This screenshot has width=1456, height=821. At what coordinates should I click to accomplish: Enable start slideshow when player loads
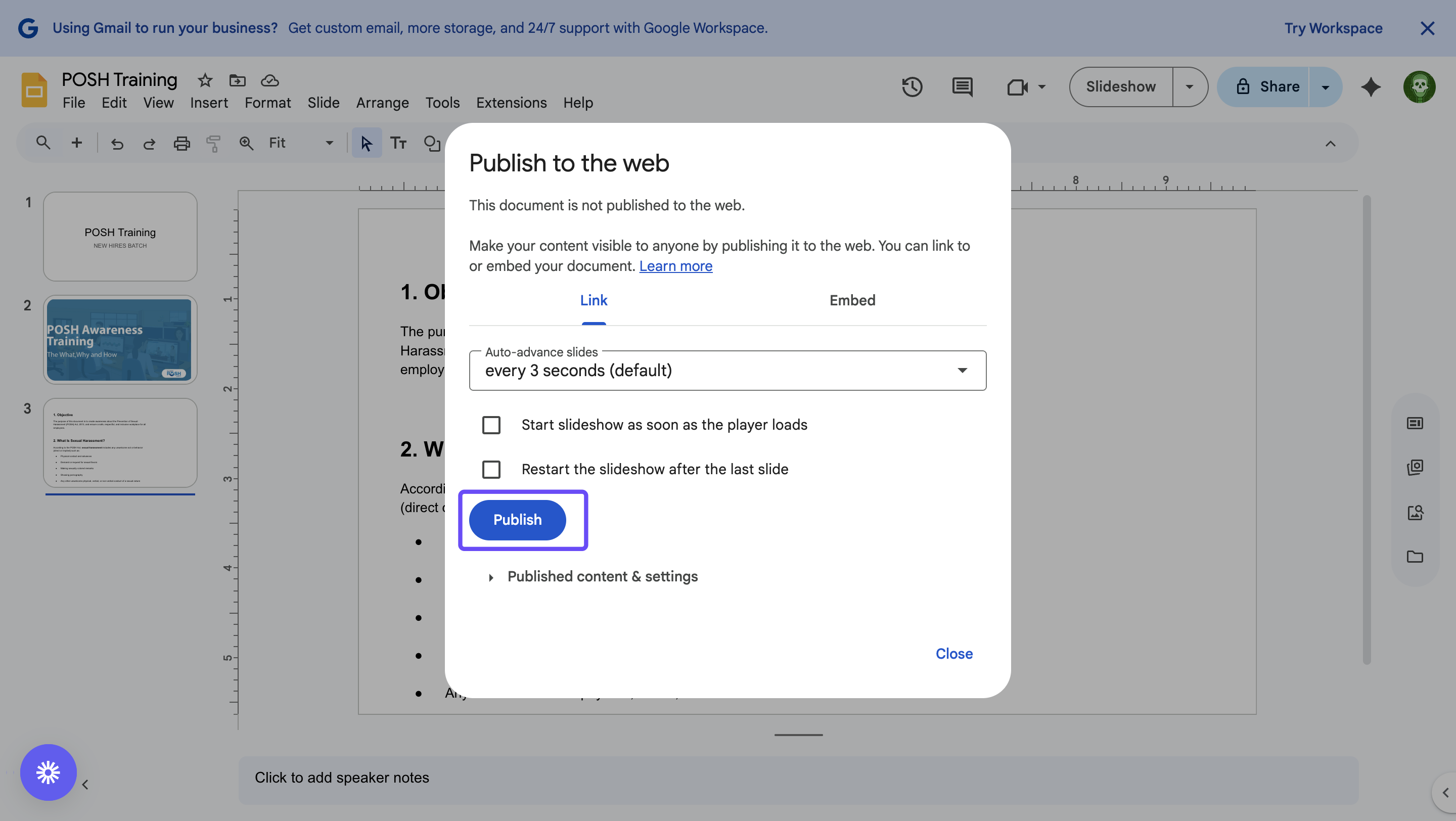tap(491, 425)
